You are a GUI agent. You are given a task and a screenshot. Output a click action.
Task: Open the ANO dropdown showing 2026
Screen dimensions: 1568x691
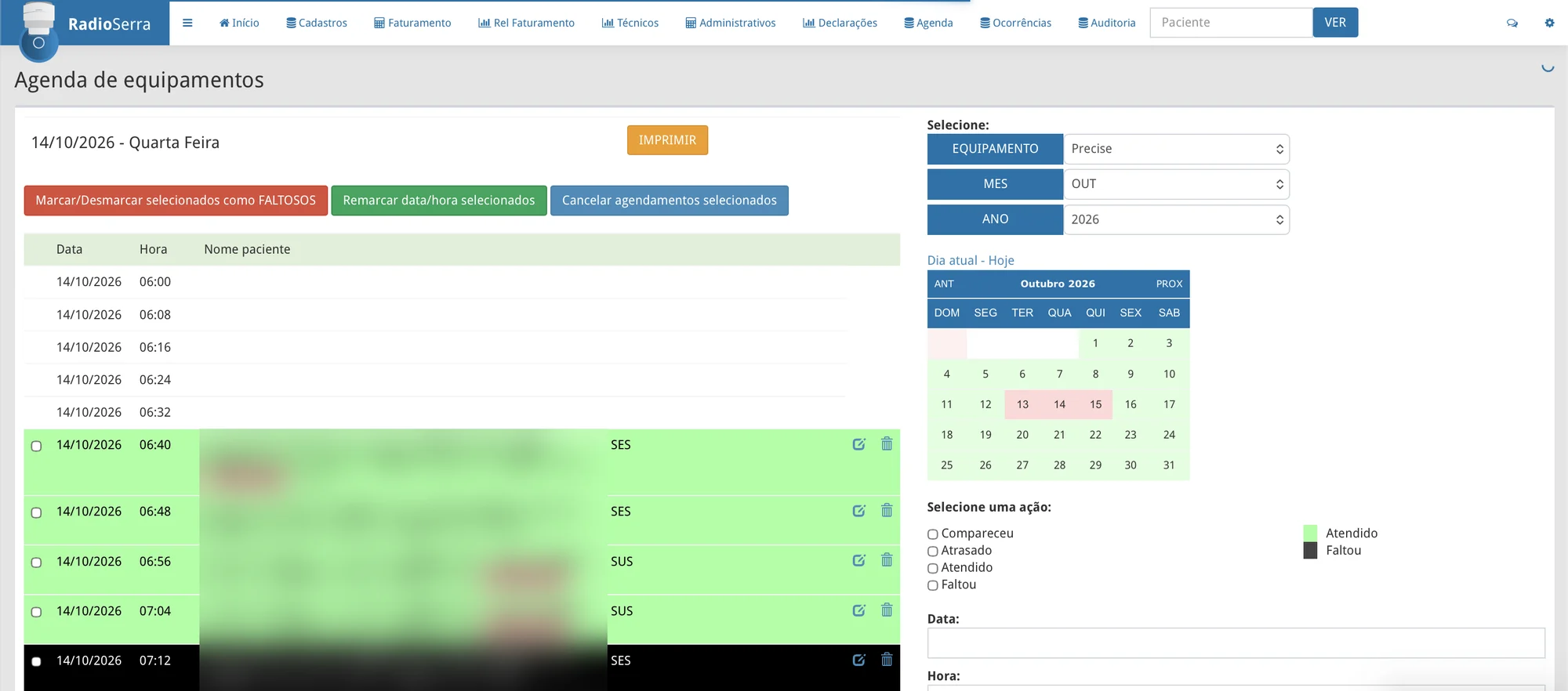[x=1176, y=219]
